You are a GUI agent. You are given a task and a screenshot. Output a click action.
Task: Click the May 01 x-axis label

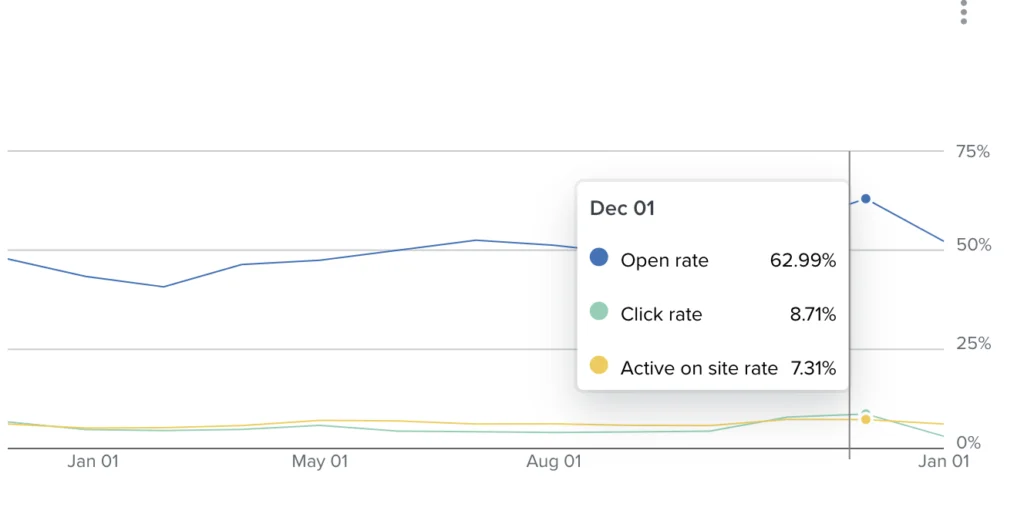coord(320,461)
